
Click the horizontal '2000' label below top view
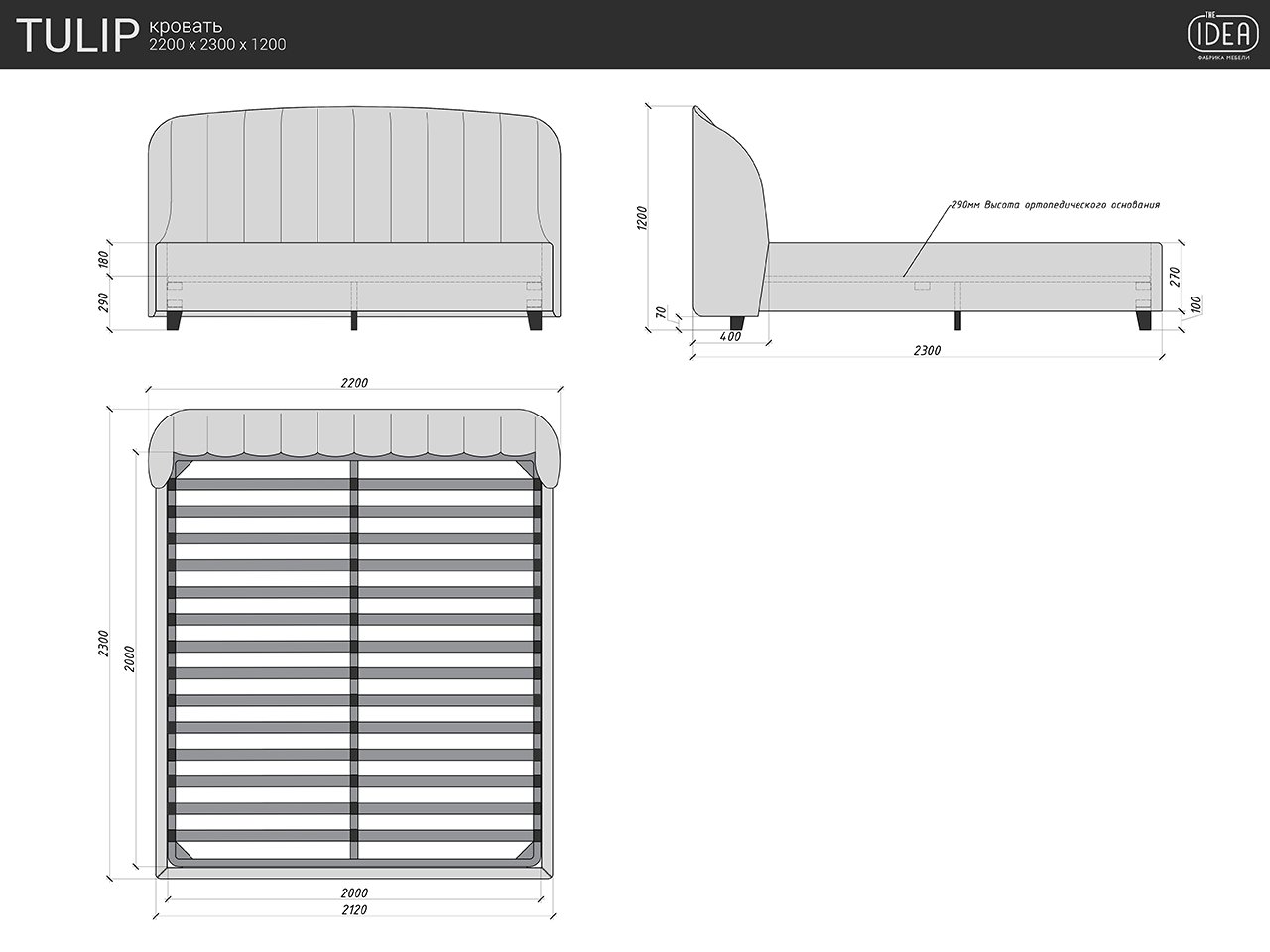pyautogui.click(x=354, y=892)
